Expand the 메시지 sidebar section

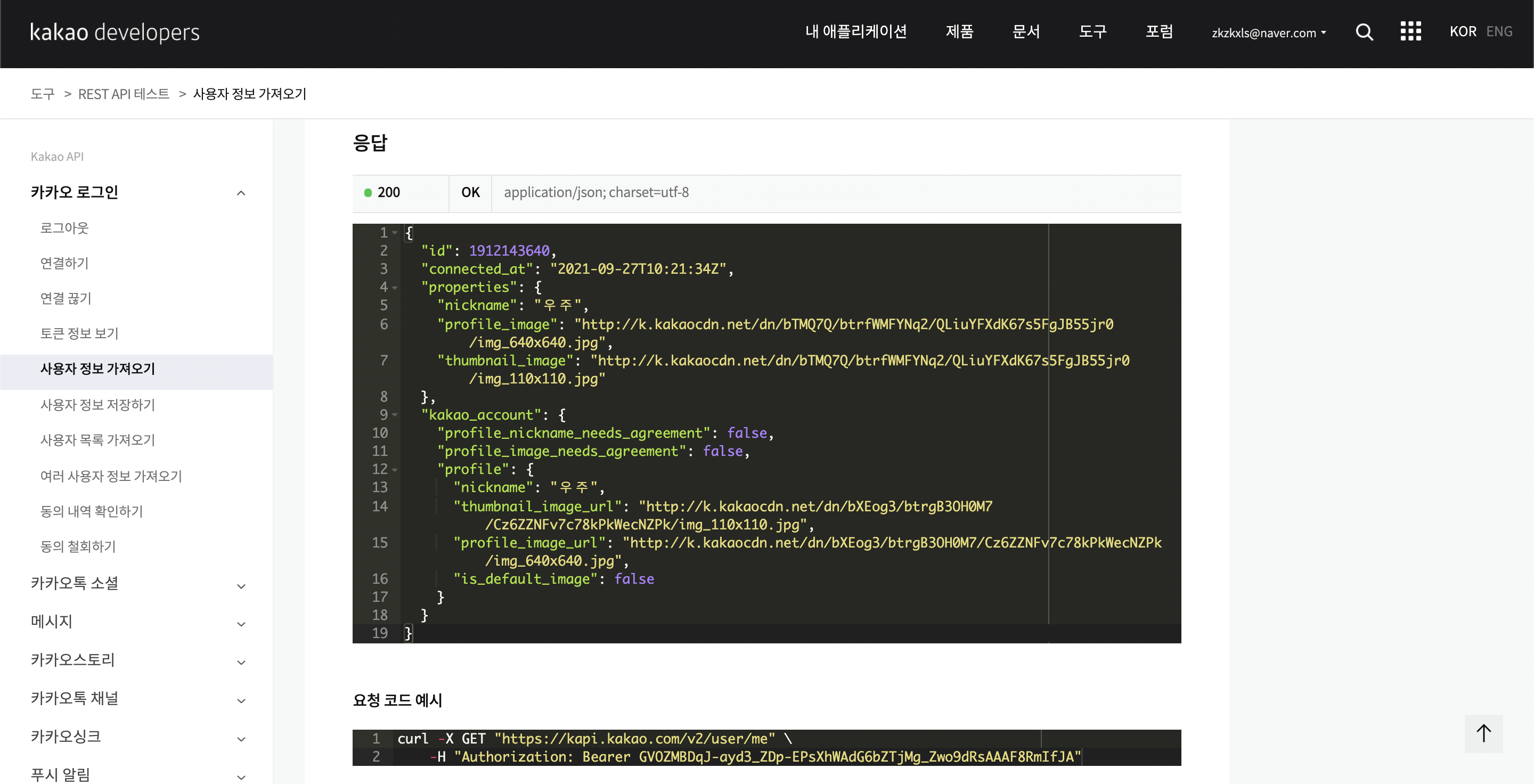point(241,624)
